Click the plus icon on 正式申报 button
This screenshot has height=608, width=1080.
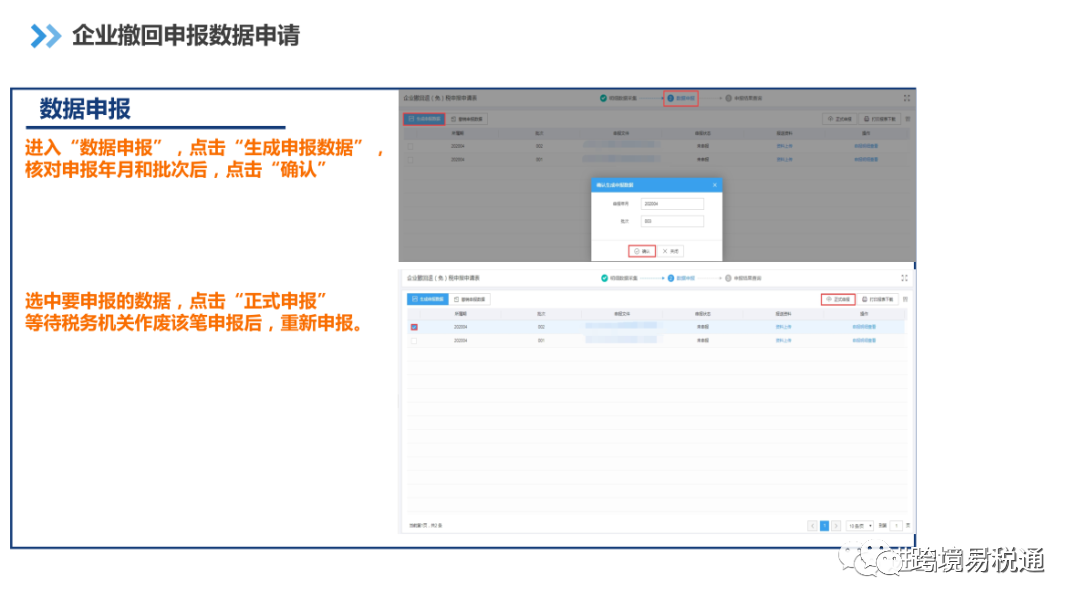pyautogui.click(x=828, y=299)
